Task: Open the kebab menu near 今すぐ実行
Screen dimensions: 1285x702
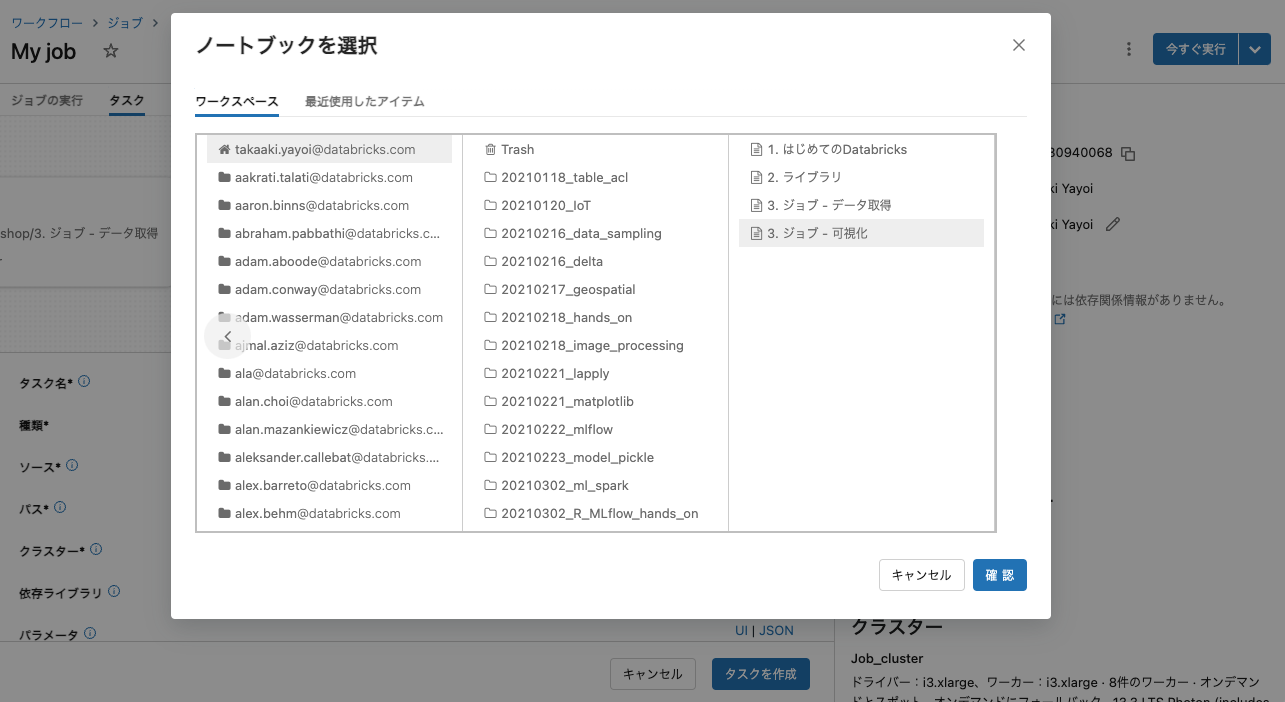Action: click(1128, 48)
